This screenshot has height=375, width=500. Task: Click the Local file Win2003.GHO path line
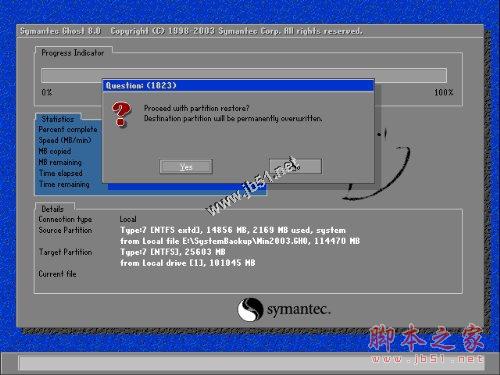pos(240,241)
